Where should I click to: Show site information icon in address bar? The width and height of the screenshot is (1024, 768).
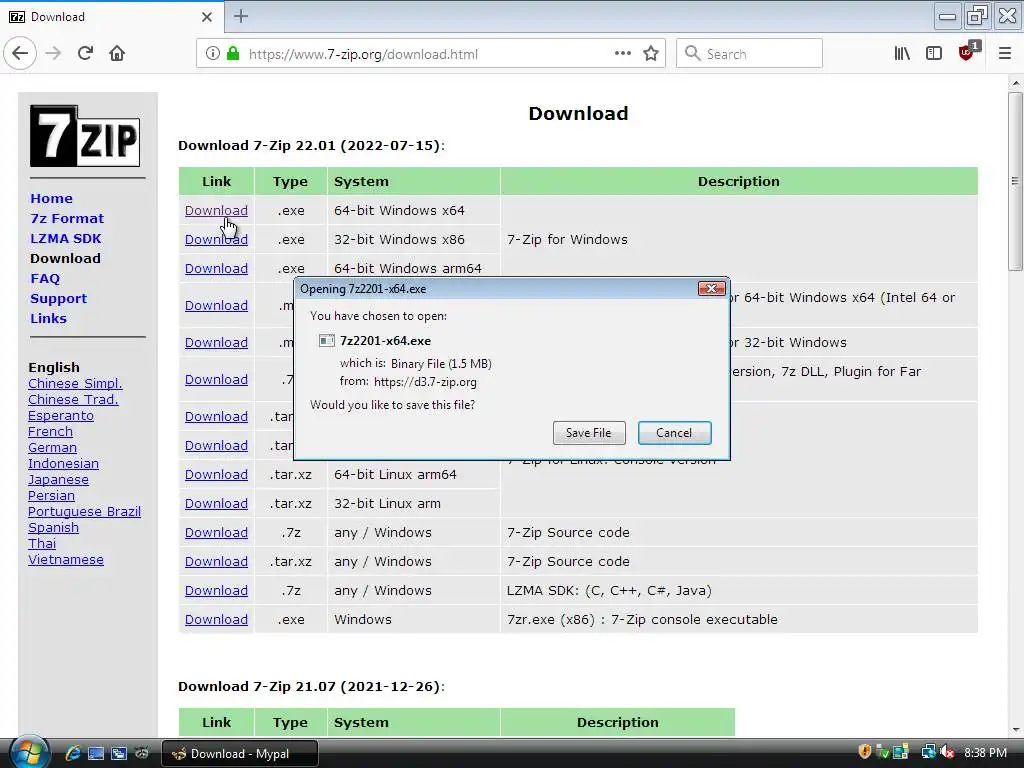[x=212, y=54]
